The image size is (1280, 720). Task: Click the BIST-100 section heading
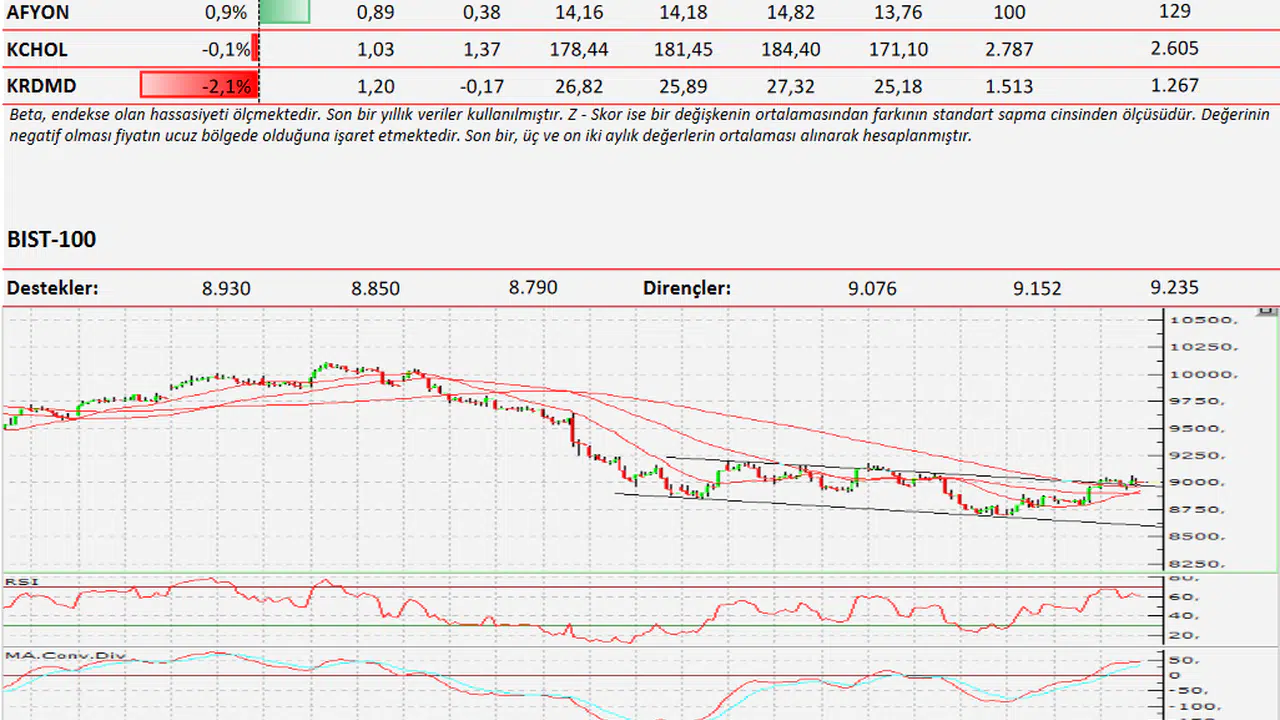tap(52, 240)
